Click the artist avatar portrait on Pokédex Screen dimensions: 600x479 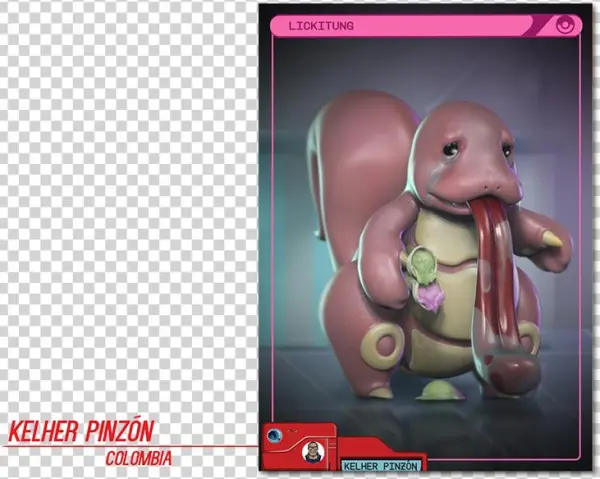[x=313, y=452]
